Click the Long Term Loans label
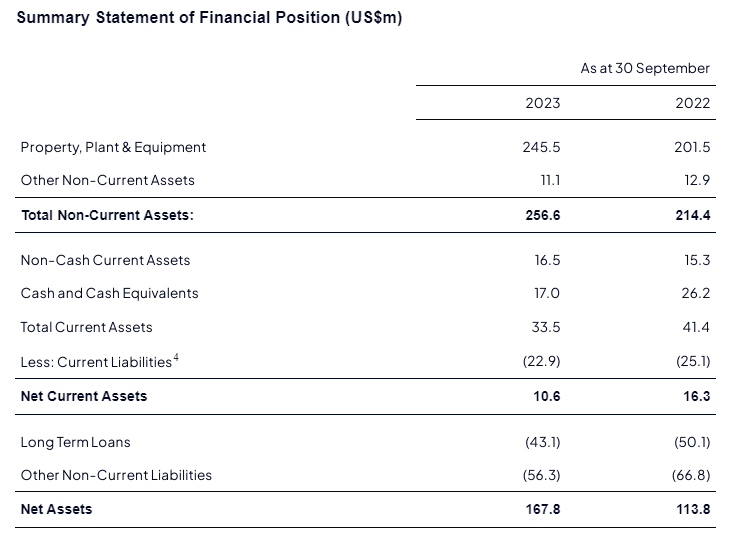 coord(75,442)
